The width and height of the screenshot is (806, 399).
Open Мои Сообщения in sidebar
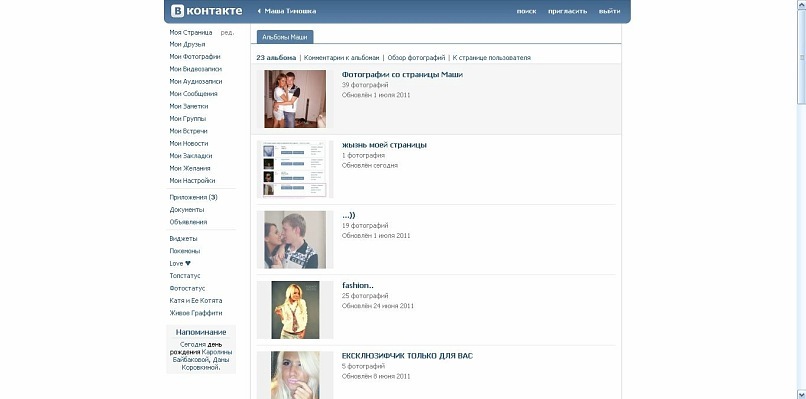(x=193, y=94)
